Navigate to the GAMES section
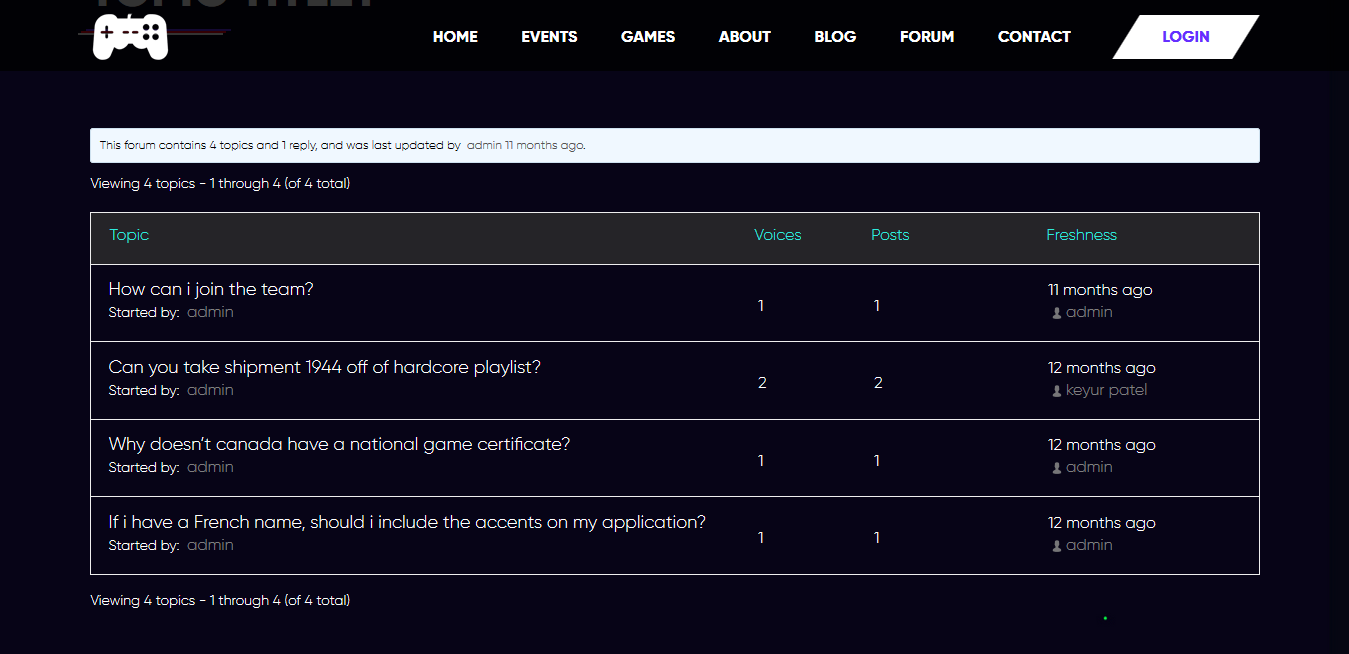 coord(648,37)
